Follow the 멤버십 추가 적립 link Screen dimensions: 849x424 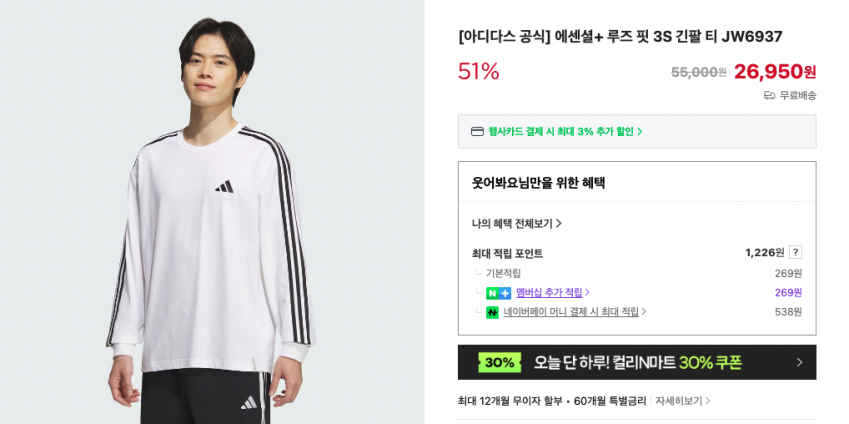pos(552,293)
